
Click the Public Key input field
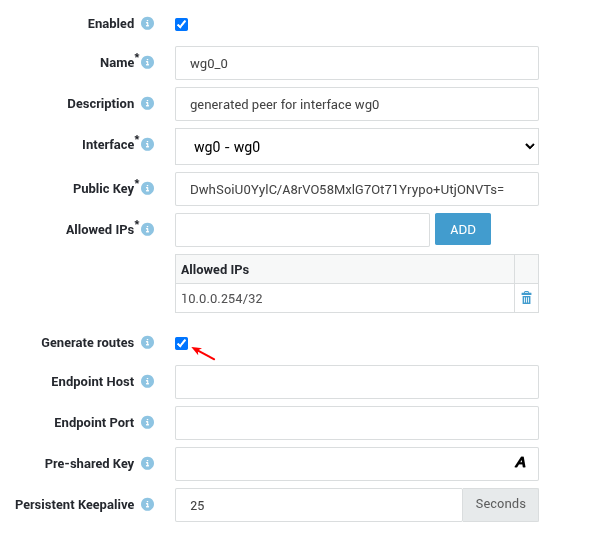pyautogui.click(x=357, y=188)
